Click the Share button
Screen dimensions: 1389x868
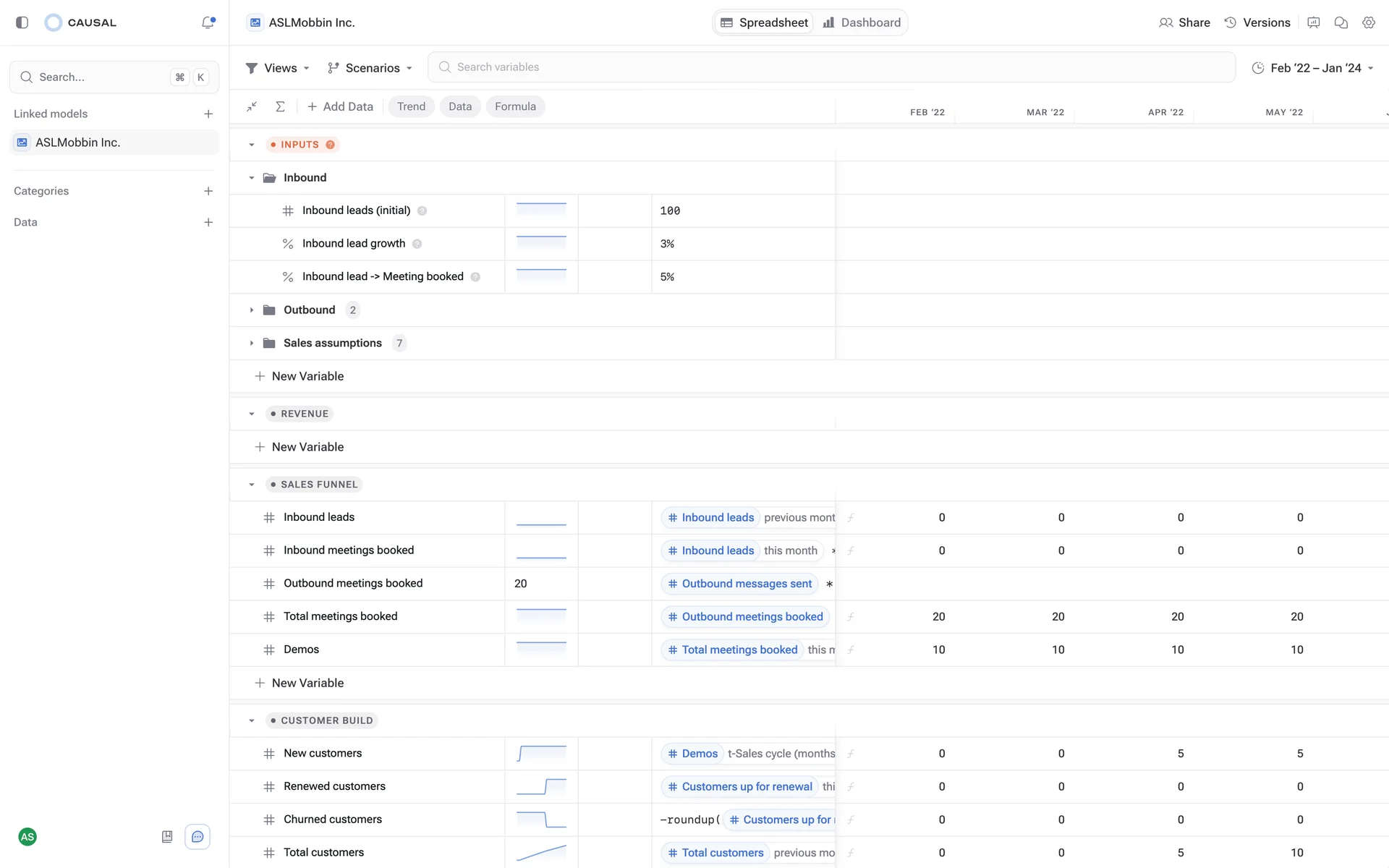(1184, 22)
